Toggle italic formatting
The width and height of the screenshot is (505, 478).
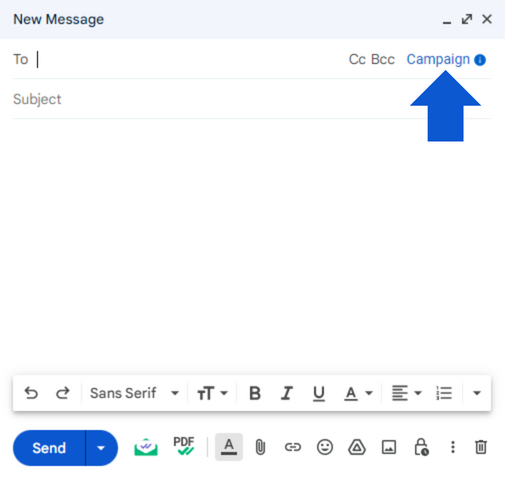click(287, 393)
